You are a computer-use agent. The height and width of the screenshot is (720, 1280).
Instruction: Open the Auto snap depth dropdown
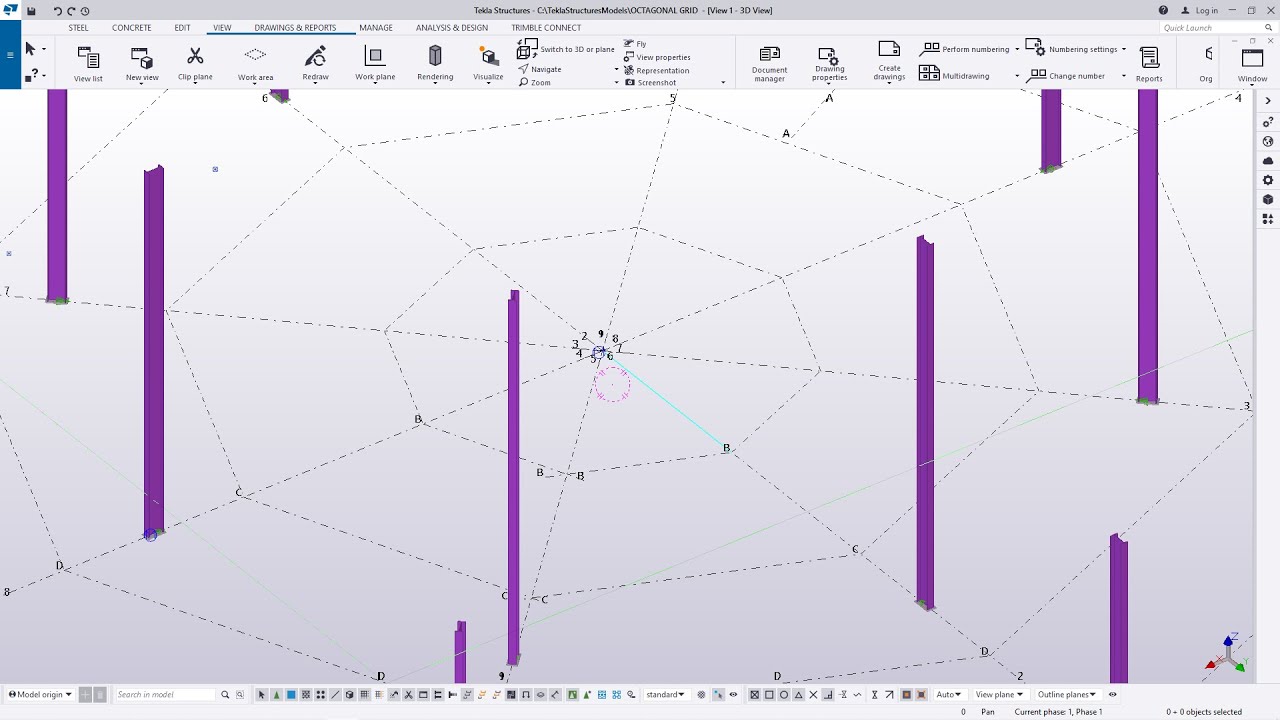949,695
